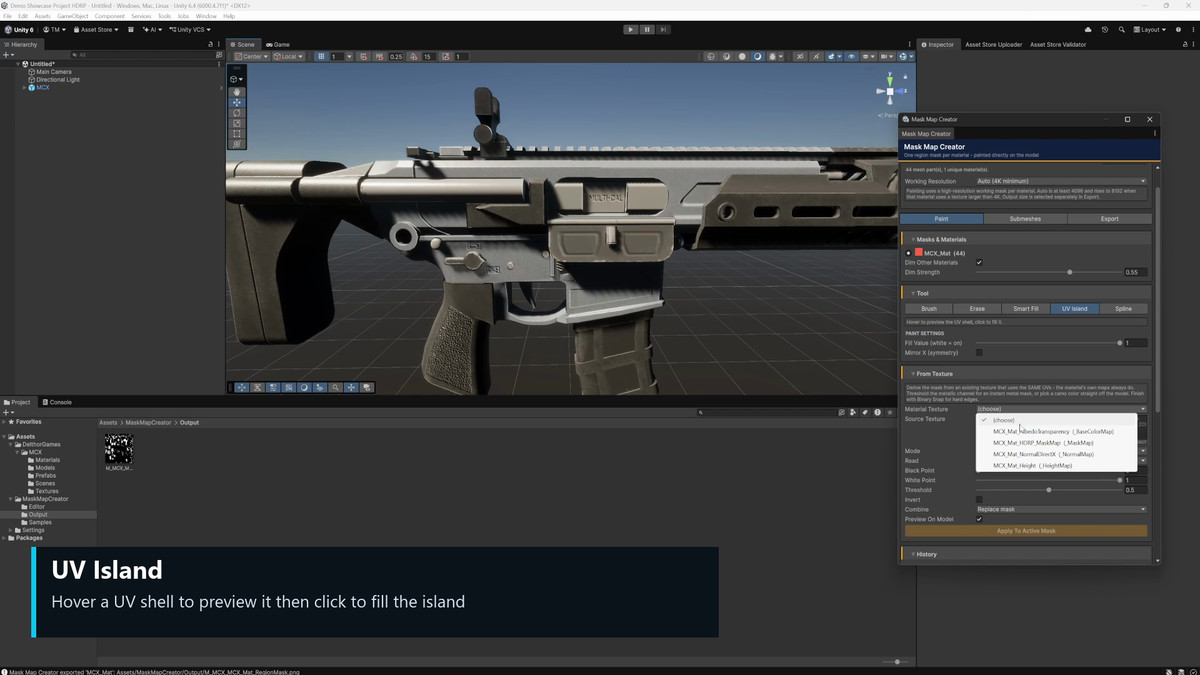1200x675 pixels.
Task: Click Apply To Active Mask button
Action: pyautogui.click(x=1026, y=531)
